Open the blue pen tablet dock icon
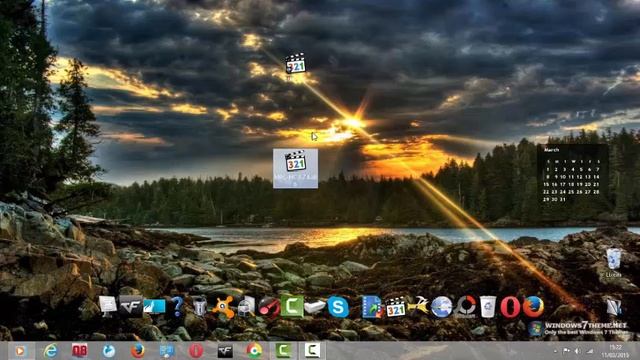 (154, 306)
